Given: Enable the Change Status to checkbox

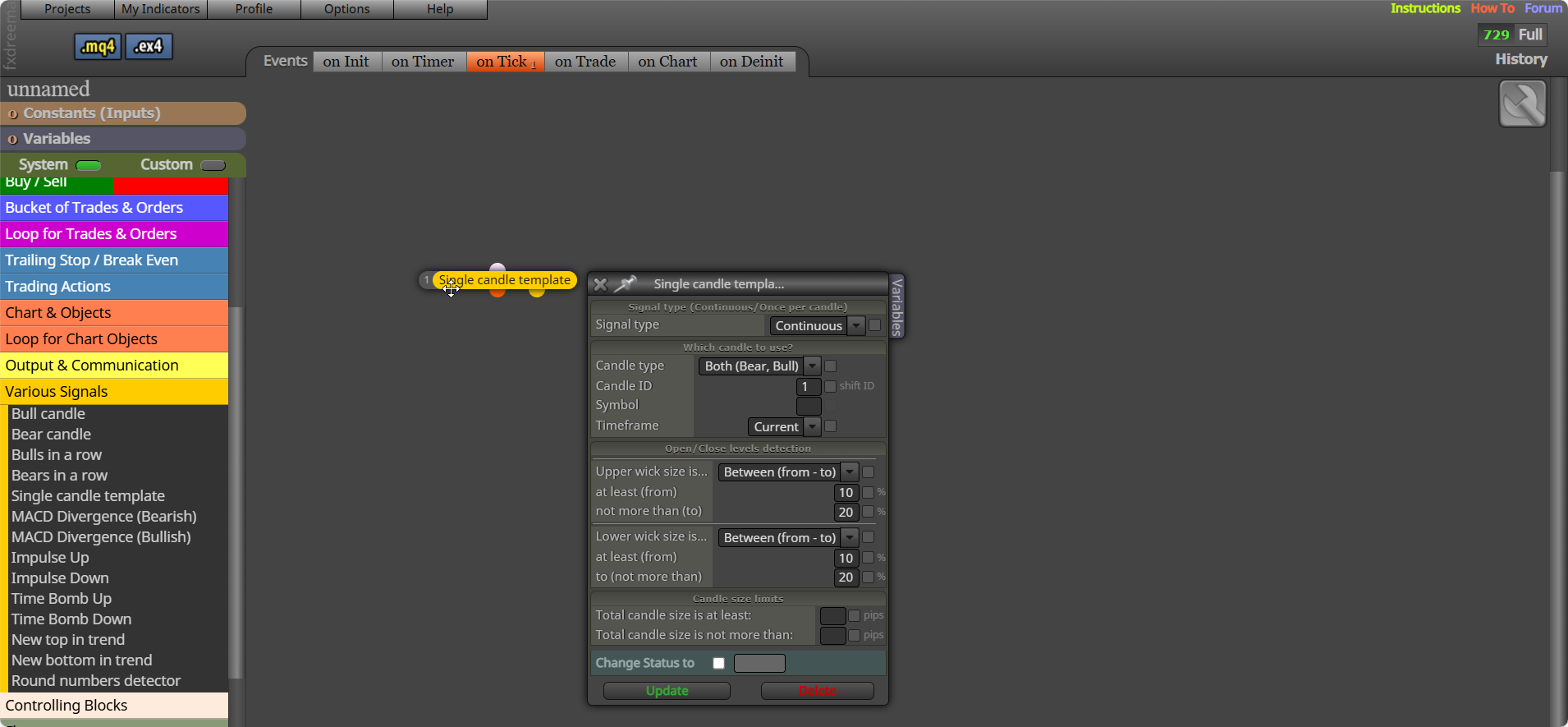Looking at the screenshot, I should (719, 663).
